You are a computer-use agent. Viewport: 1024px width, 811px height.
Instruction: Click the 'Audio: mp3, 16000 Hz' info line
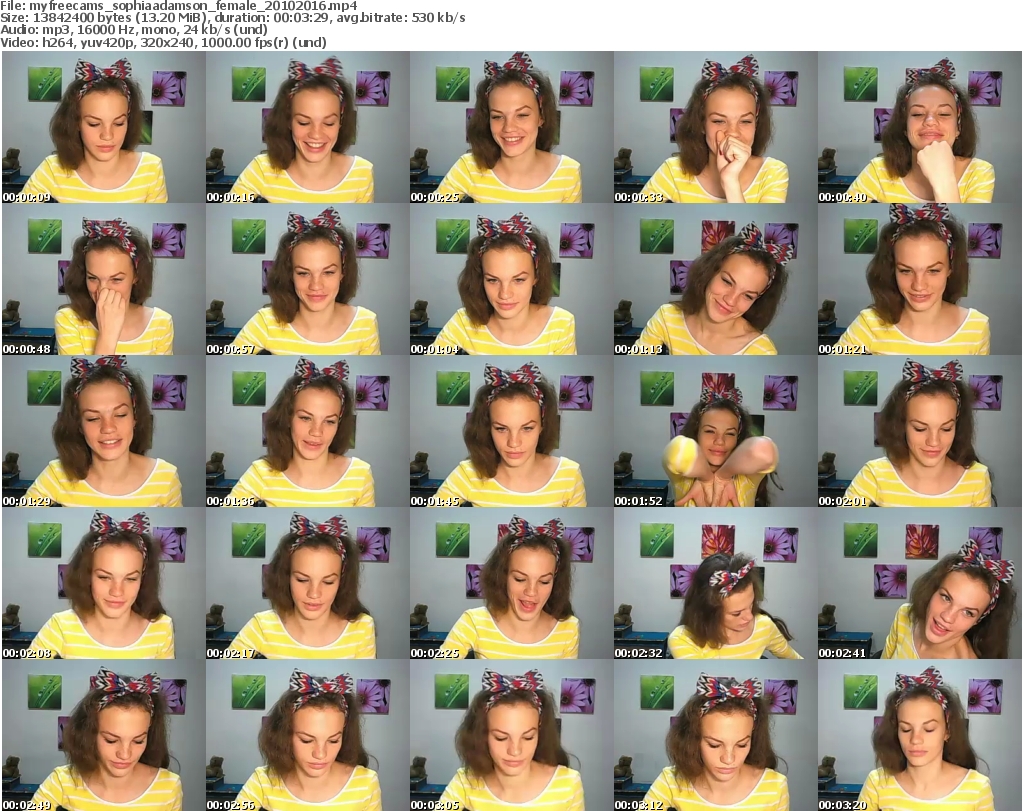point(134,30)
